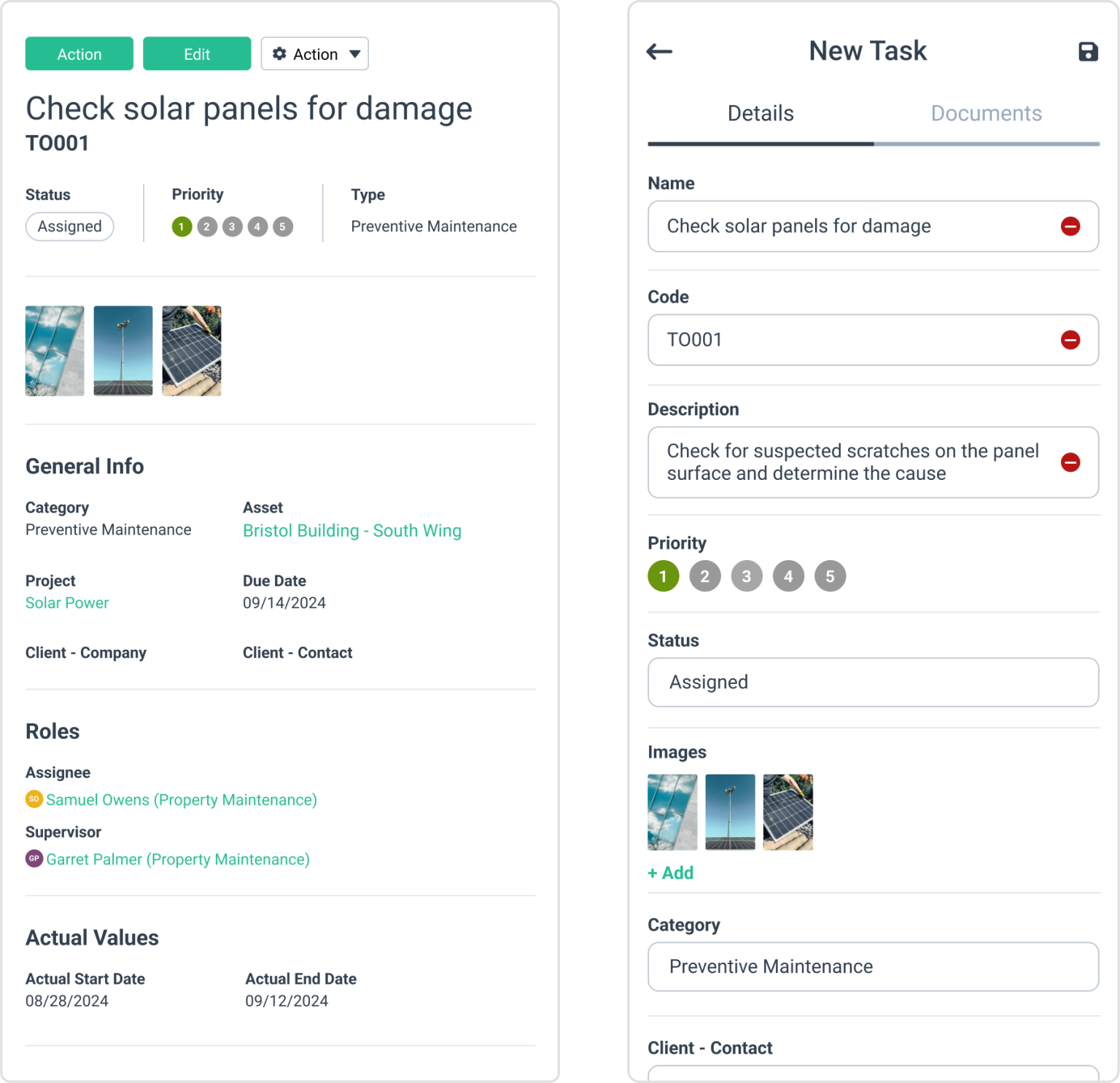Click Garret Palmer's GP avatar icon

[34, 859]
